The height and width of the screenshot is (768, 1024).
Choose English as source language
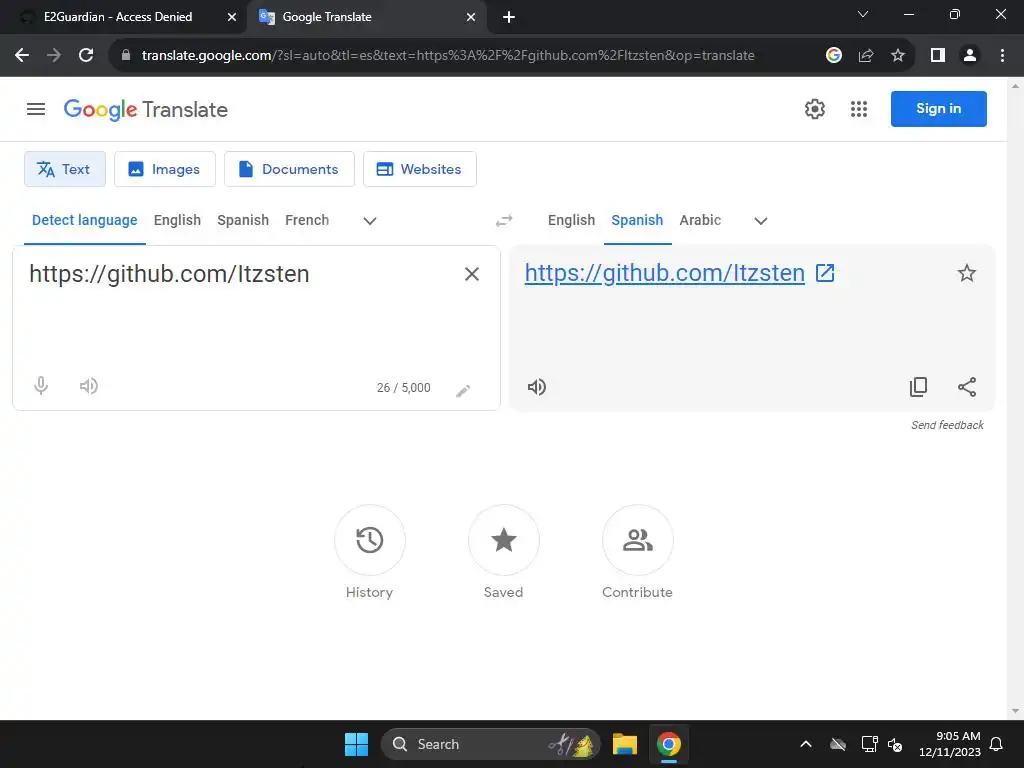click(177, 220)
